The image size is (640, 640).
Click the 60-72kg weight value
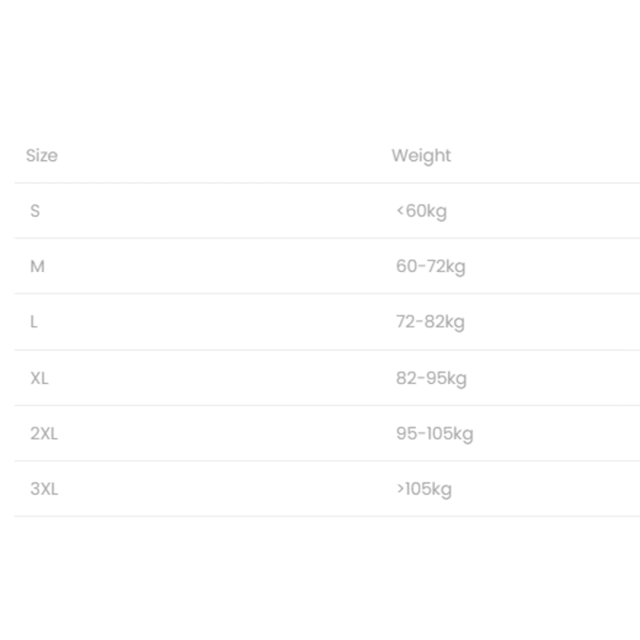[430, 266]
